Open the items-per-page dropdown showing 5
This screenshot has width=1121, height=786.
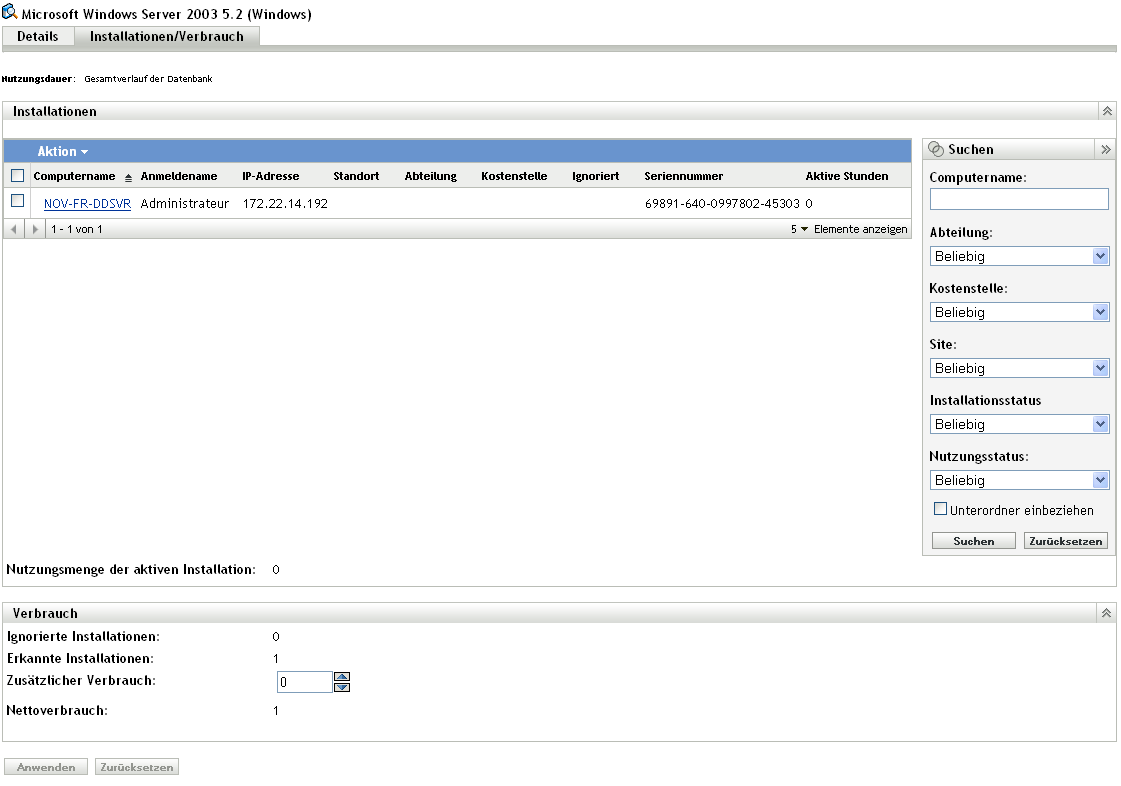click(799, 229)
